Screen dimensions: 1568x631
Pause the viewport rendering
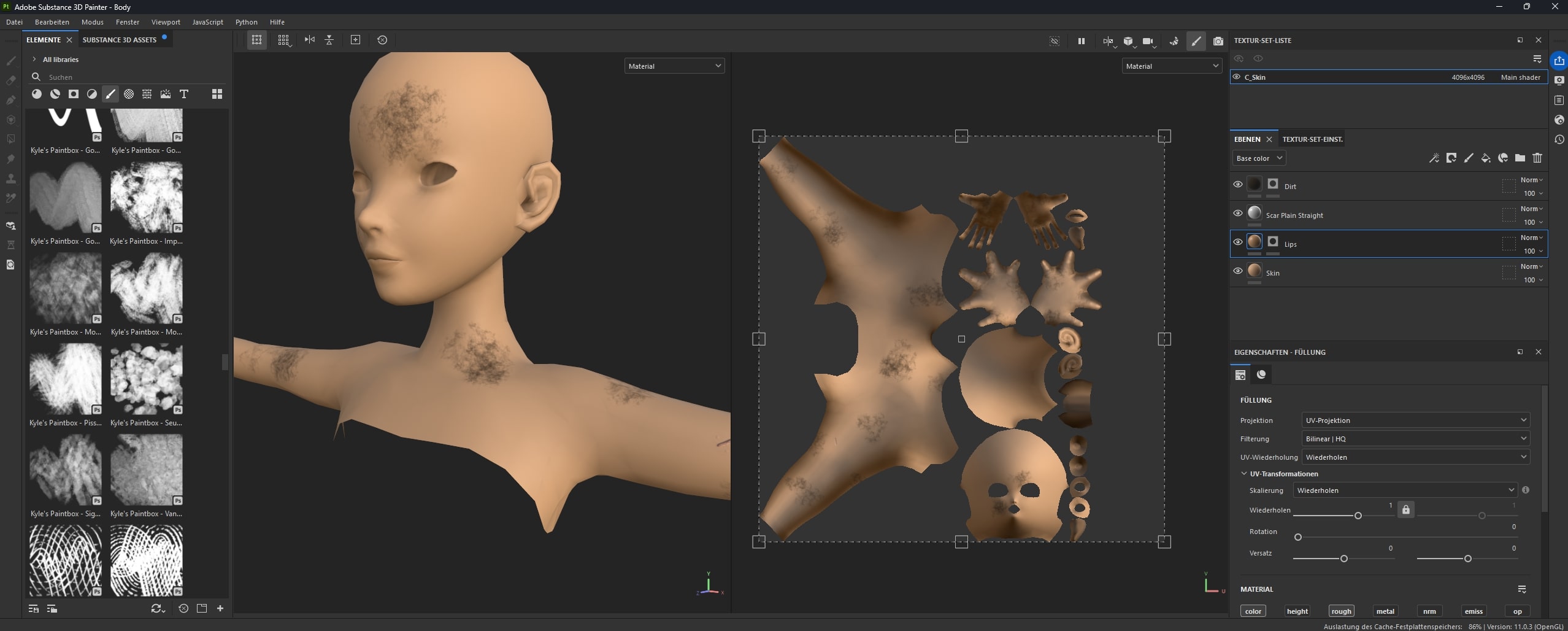click(1081, 41)
